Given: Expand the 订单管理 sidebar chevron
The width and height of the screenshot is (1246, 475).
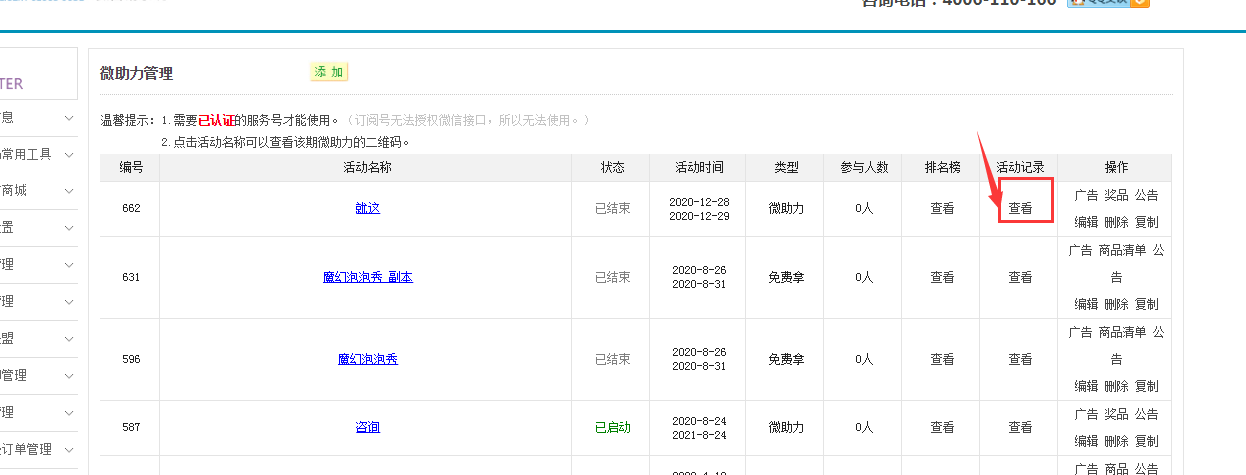Looking at the screenshot, I should point(68,450).
